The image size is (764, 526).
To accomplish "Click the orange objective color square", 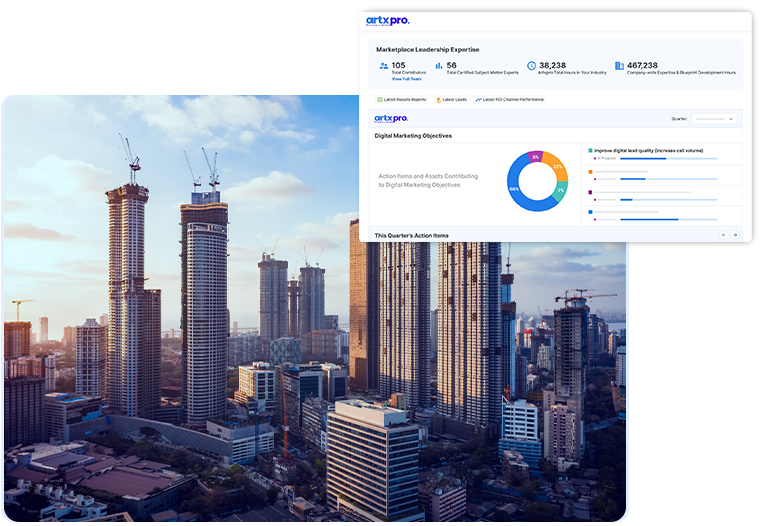I will 591,171.
